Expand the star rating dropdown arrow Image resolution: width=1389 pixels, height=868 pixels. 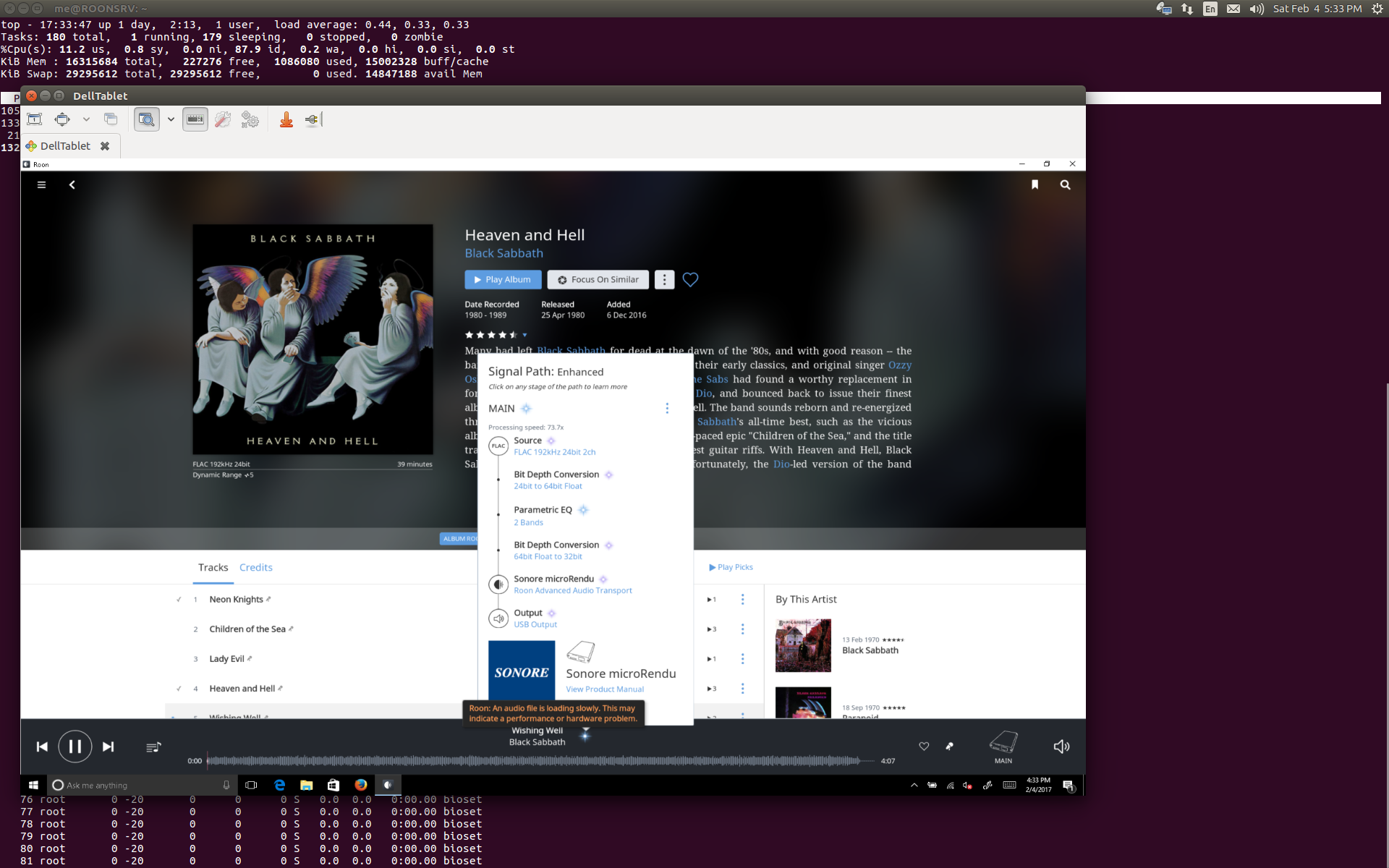[524, 335]
